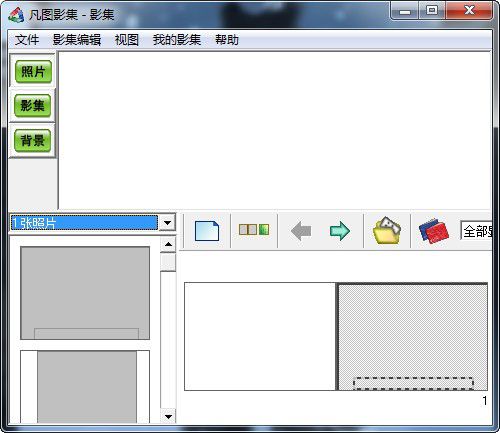Image resolution: width=500 pixels, height=433 pixels.
Task: Click the red and blue albums icon
Action: click(434, 231)
